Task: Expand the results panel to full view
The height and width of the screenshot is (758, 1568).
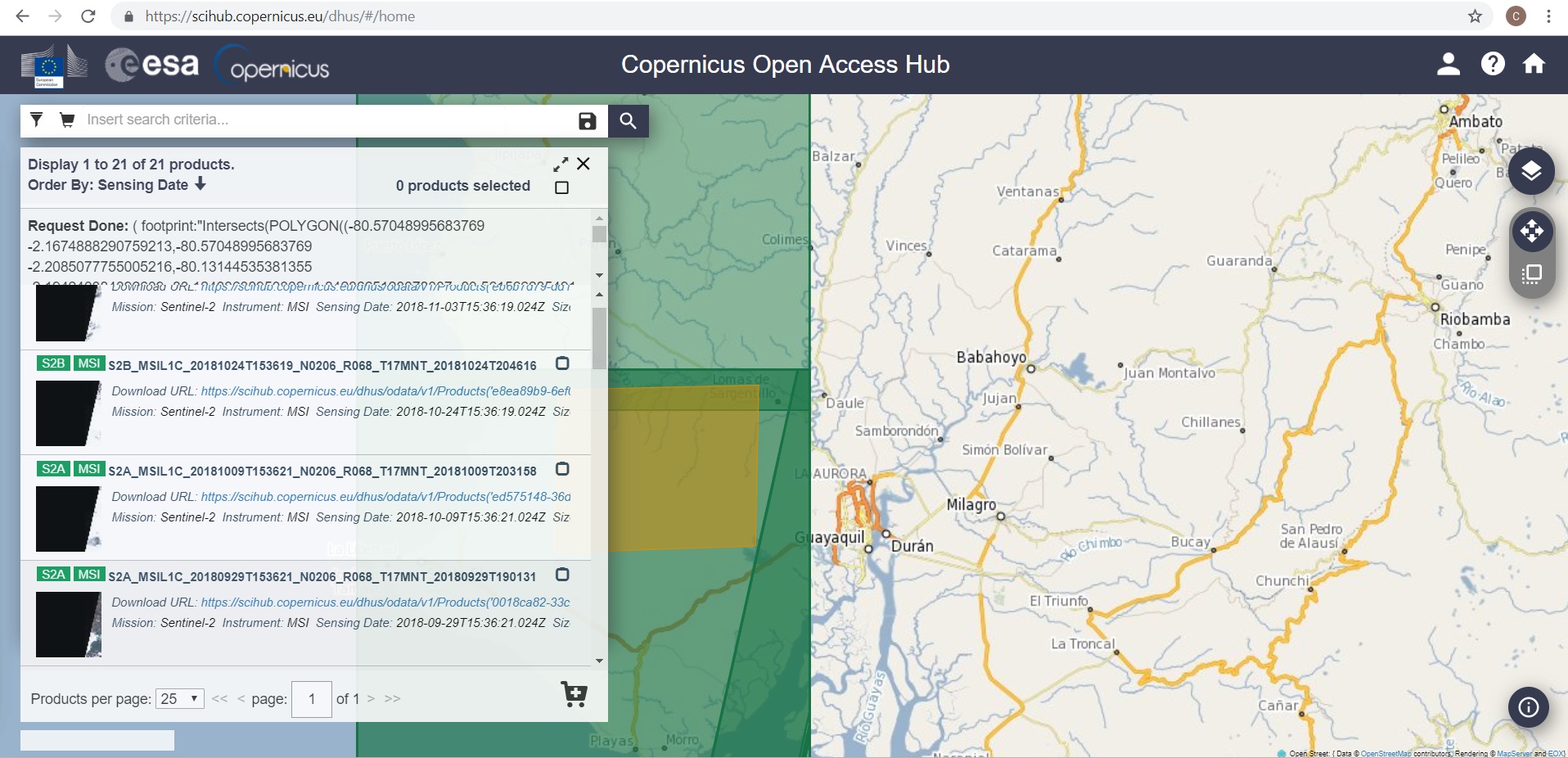Action: tap(561, 165)
